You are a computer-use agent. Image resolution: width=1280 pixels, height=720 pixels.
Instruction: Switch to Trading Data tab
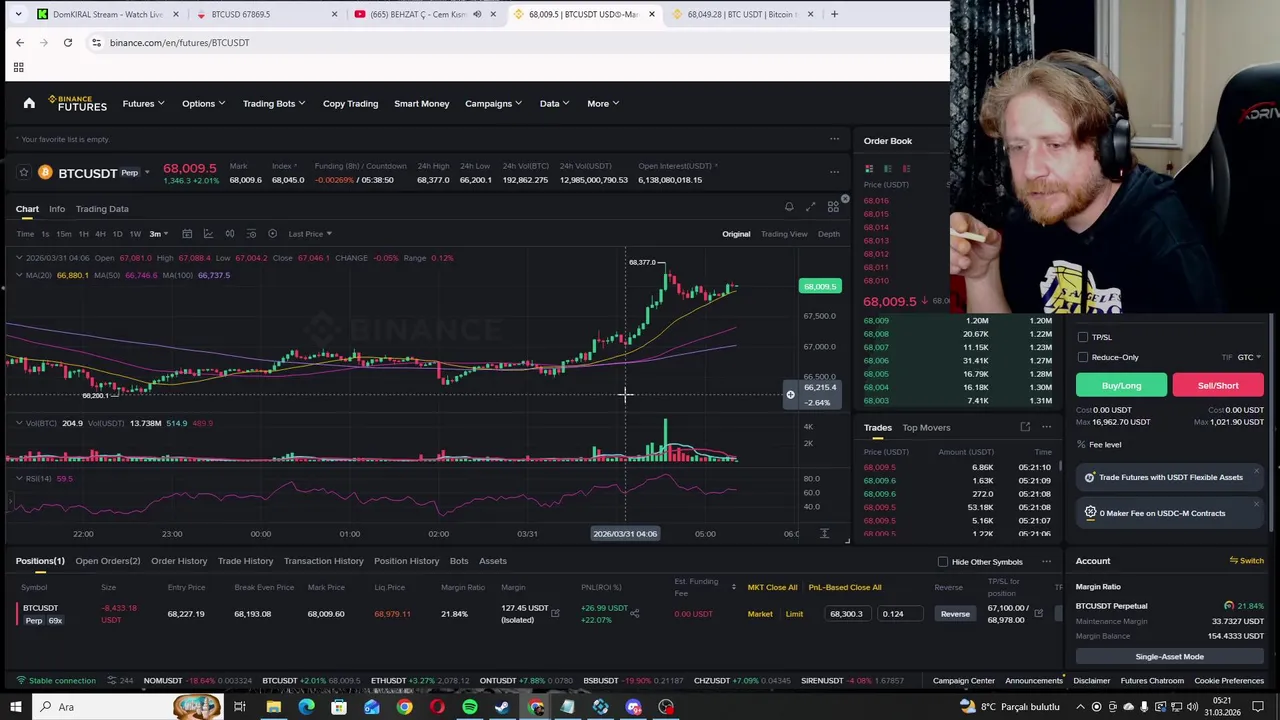(102, 209)
